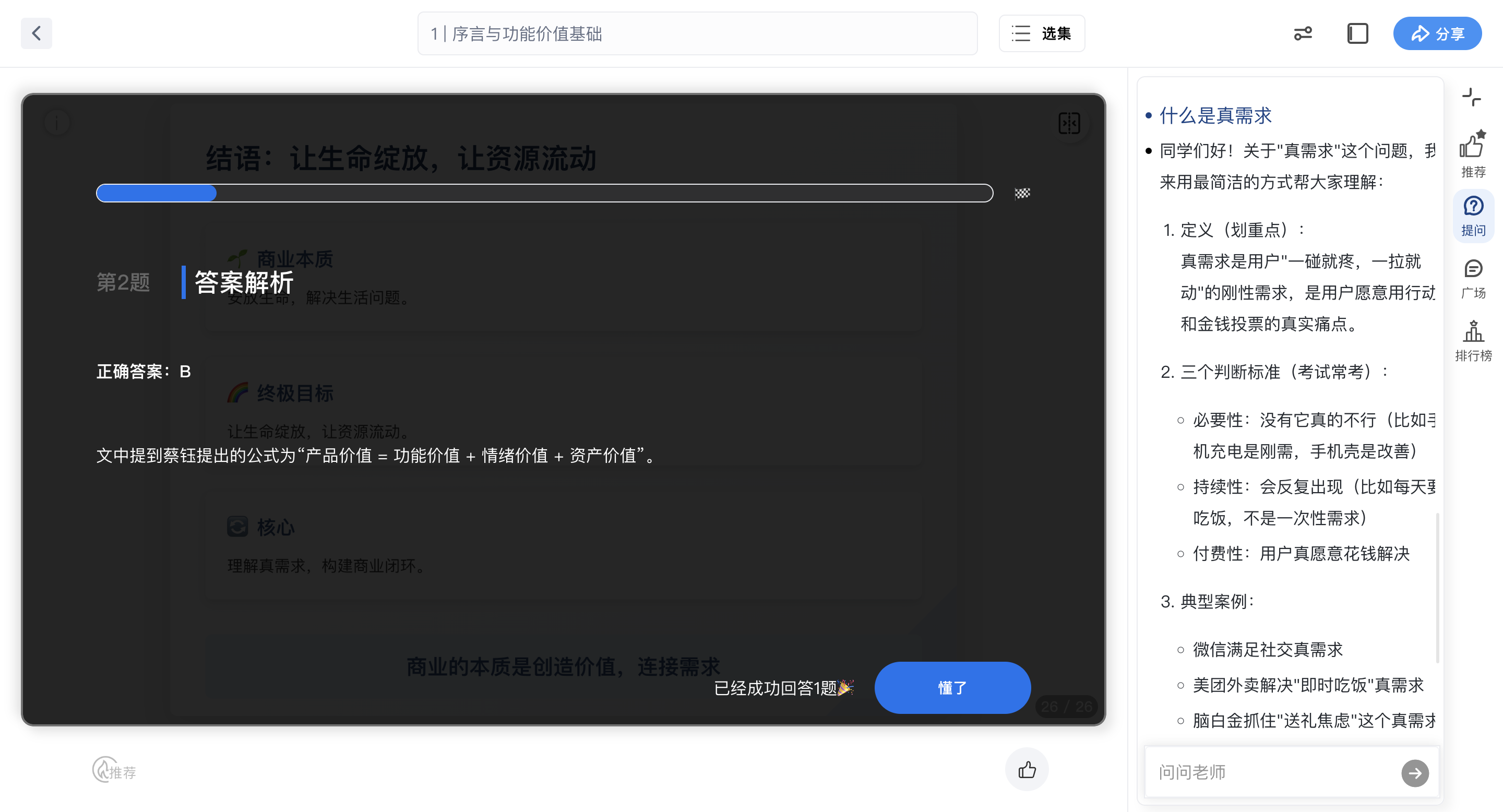Send question with the arrow button
The width and height of the screenshot is (1503, 812).
1414,773
